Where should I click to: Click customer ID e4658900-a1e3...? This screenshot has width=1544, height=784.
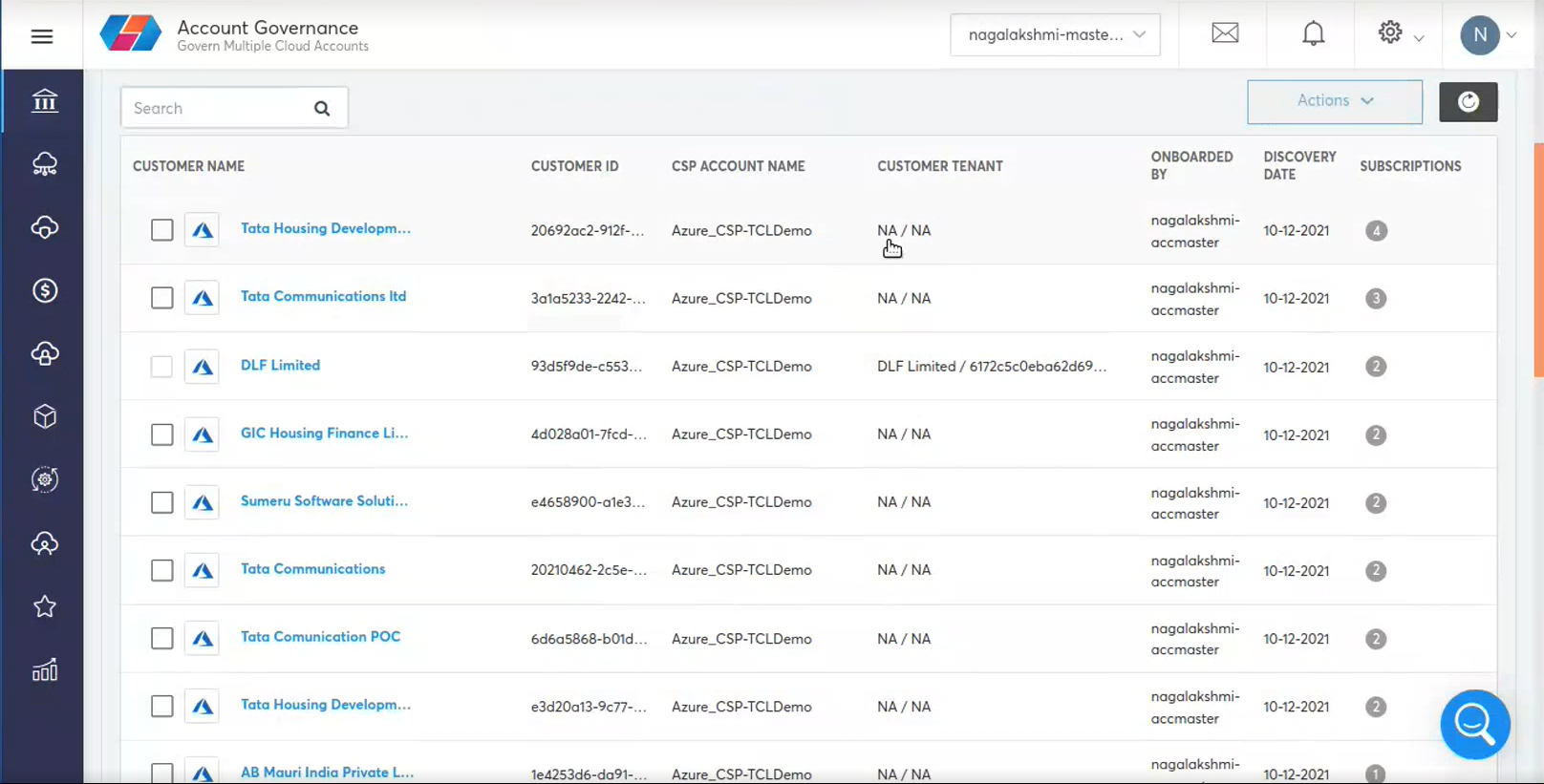[x=588, y=502]
